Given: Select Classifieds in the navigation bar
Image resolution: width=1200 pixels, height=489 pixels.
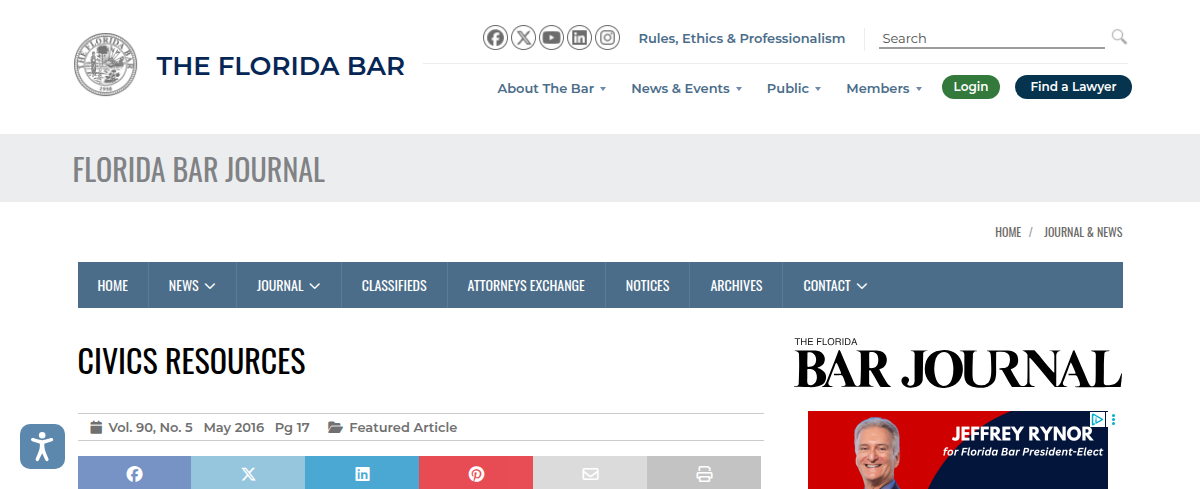Looking at the screenshot, I should pos(394,286).
